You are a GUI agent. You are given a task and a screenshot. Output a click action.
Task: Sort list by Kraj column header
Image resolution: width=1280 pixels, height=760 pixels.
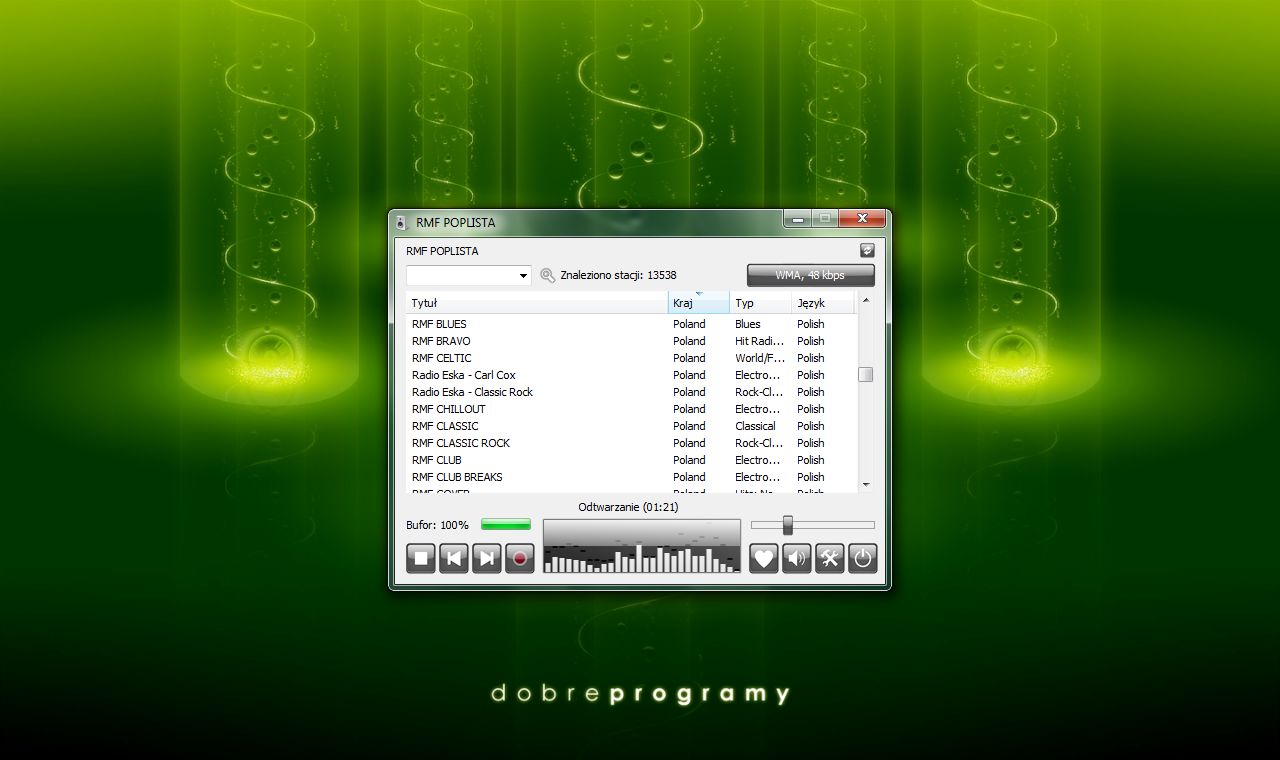pyautogui.click(x=699, y=303)
